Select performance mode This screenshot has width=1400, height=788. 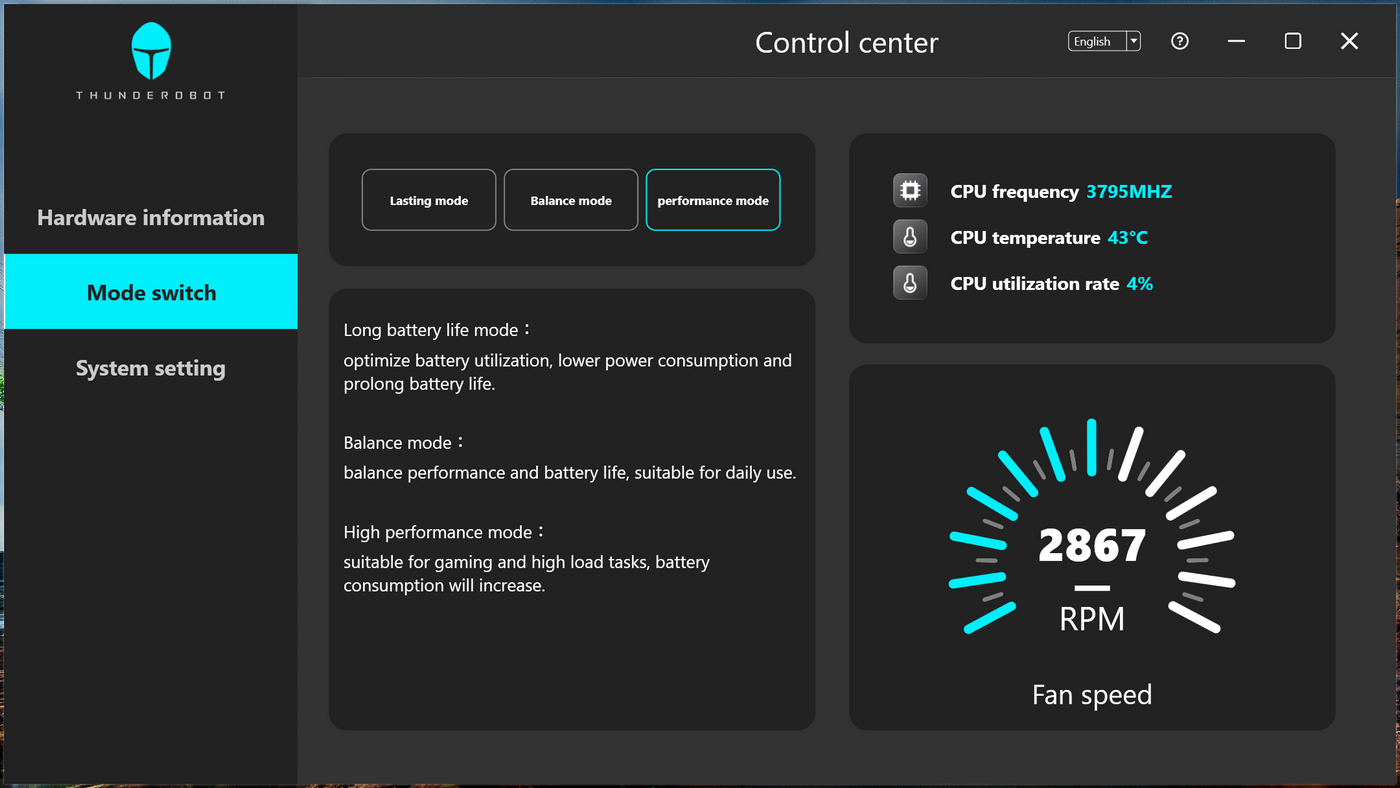point(713,200)
